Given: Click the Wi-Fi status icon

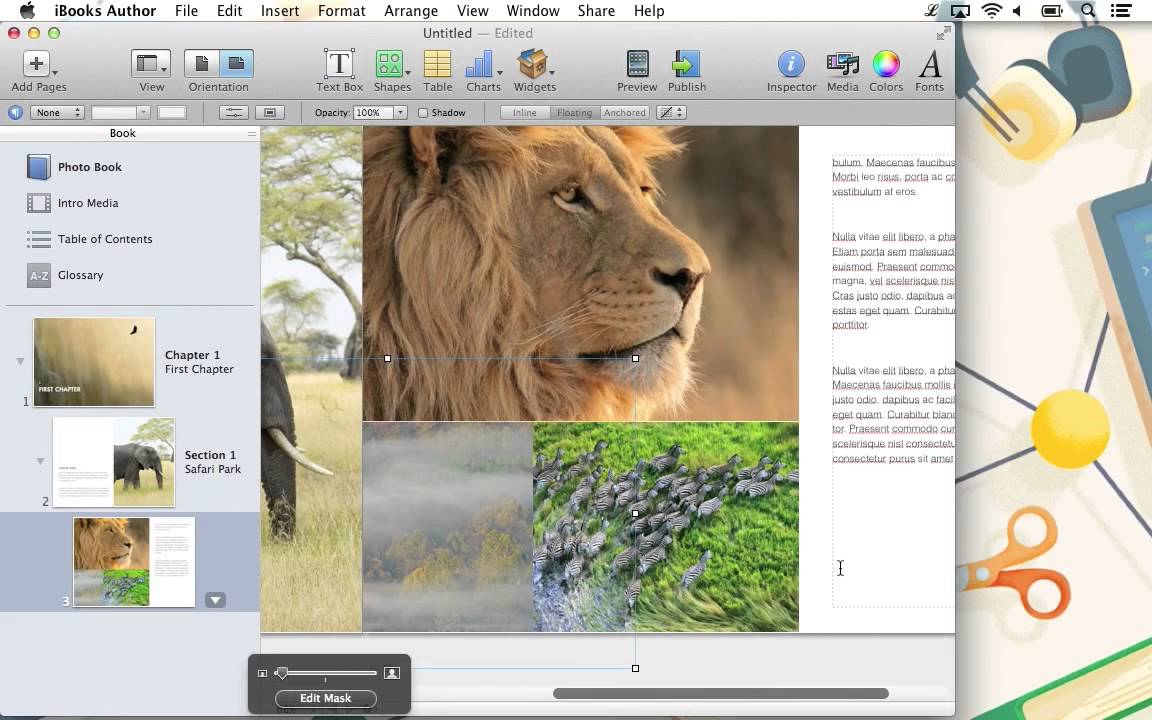Looking at the screenshot, I should tap(992, 10).
